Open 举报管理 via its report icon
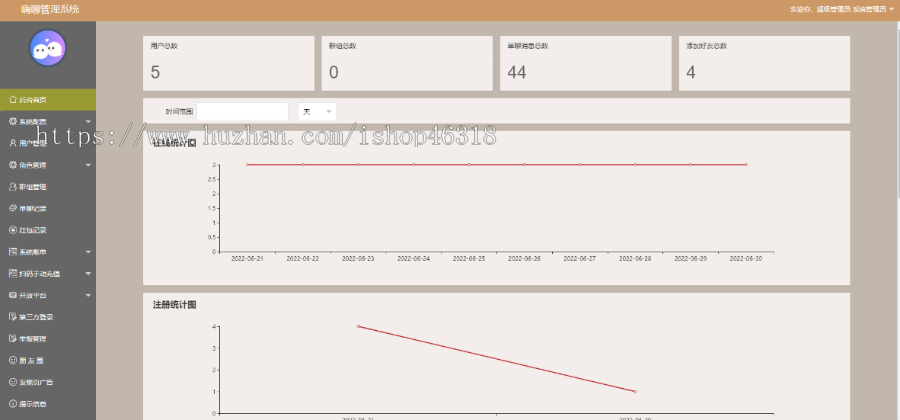The height and width of the screenshot is (420, 900). (13, 339)
